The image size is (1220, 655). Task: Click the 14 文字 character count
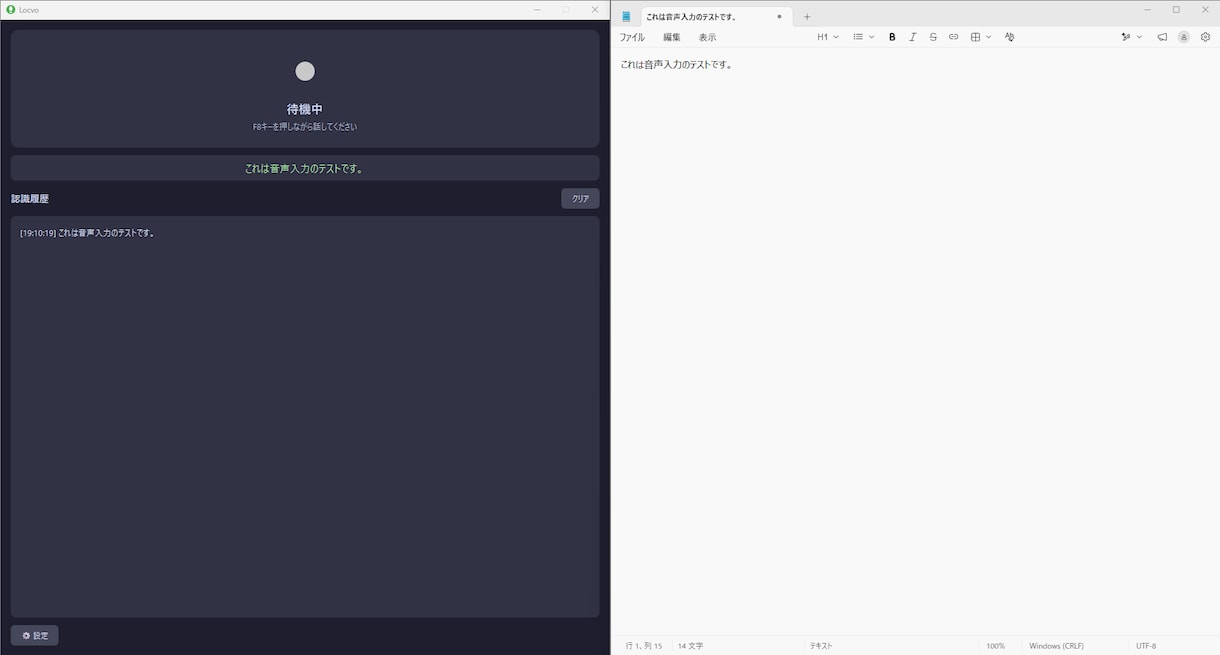(x=691, y=646)
